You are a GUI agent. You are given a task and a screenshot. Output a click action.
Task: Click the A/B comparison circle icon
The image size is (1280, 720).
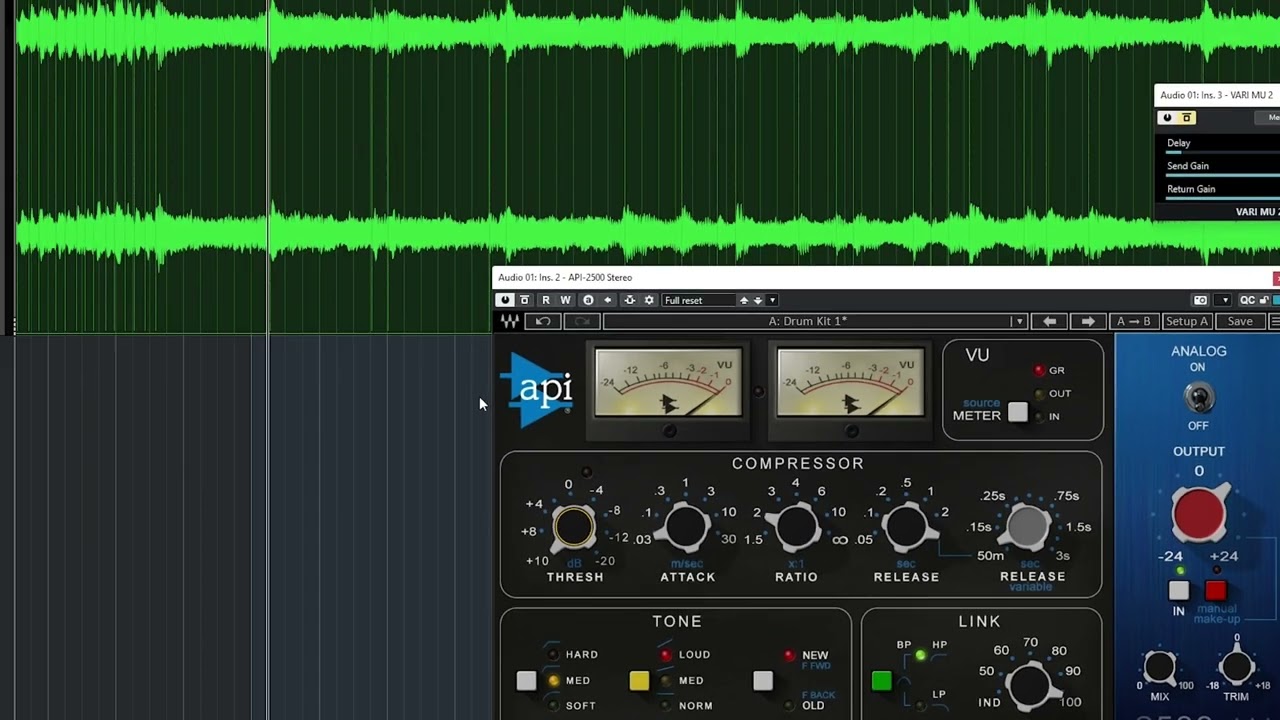coord(588,300)
